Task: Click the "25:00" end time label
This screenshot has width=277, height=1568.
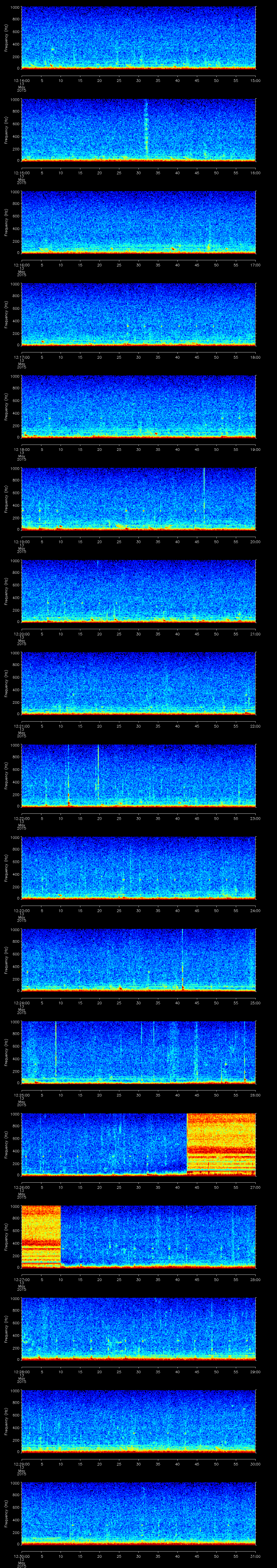Action: 256,1003
